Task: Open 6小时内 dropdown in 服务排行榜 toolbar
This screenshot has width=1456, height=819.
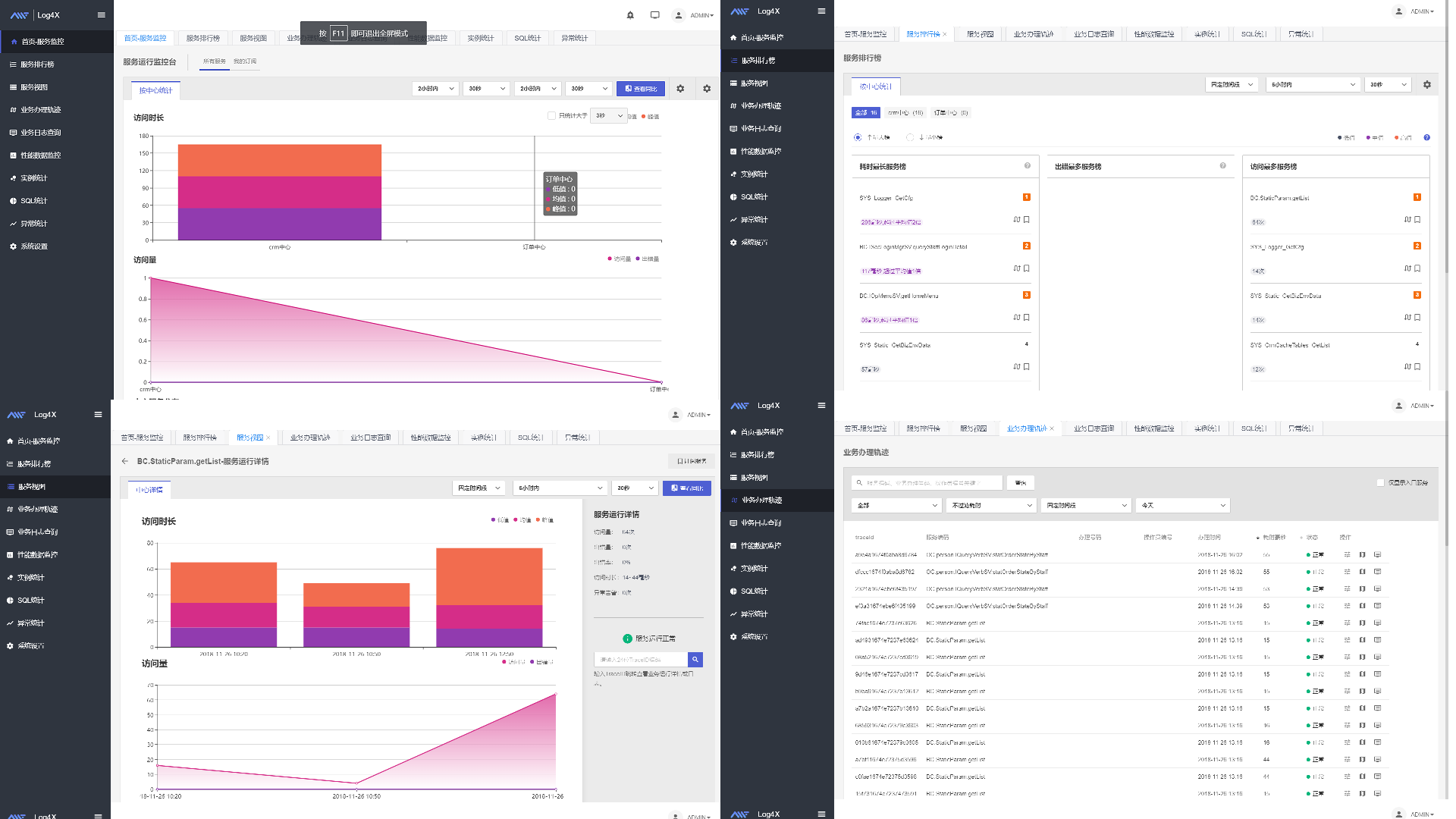Action: click(x=1313, y=85)
